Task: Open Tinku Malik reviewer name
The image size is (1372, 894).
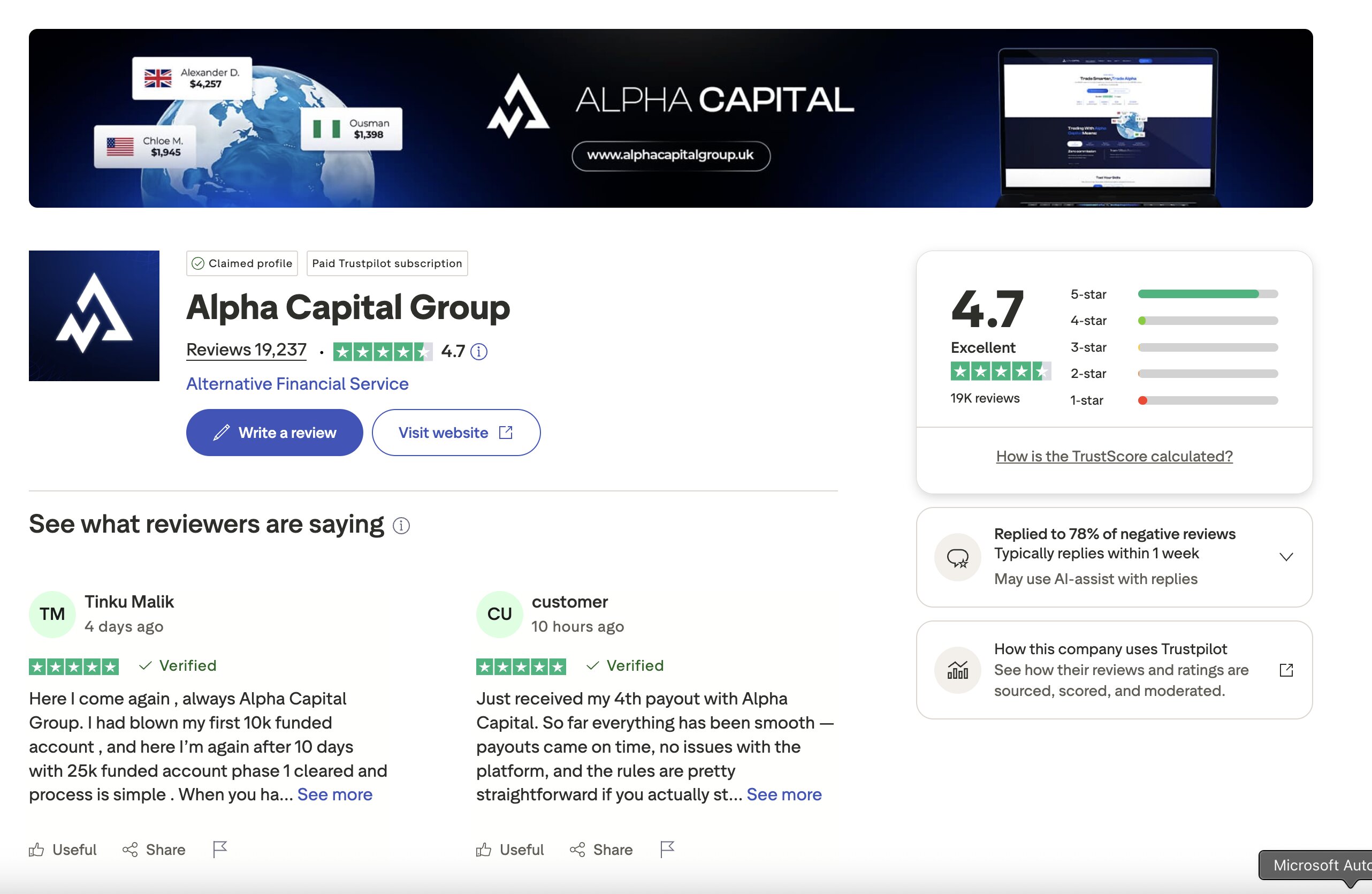Action: click(x=129, y=602)
